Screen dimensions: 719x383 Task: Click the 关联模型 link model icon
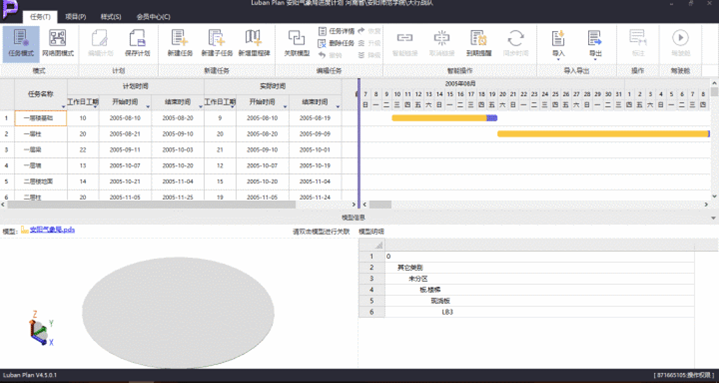(297, 38)
